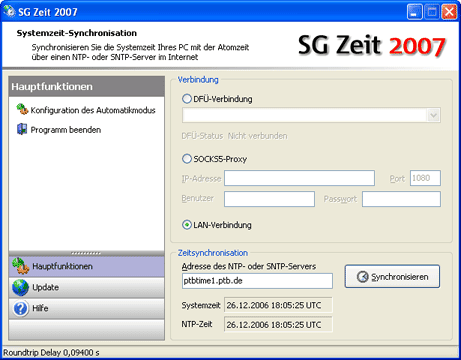Viewport: 461px width, 360px height.
Task: Open the DFÜ connection dropdown arrow
Action: 433,115
